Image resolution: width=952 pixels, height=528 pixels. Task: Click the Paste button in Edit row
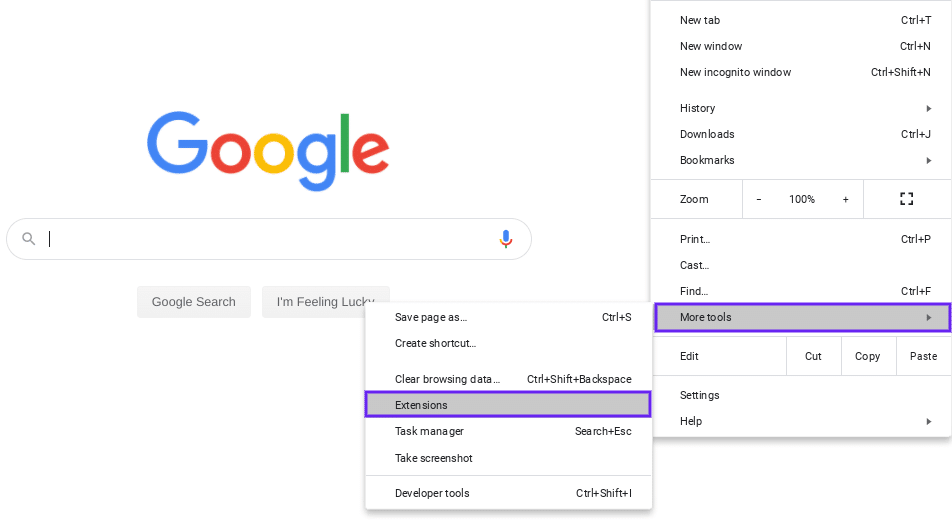point(923,356)
